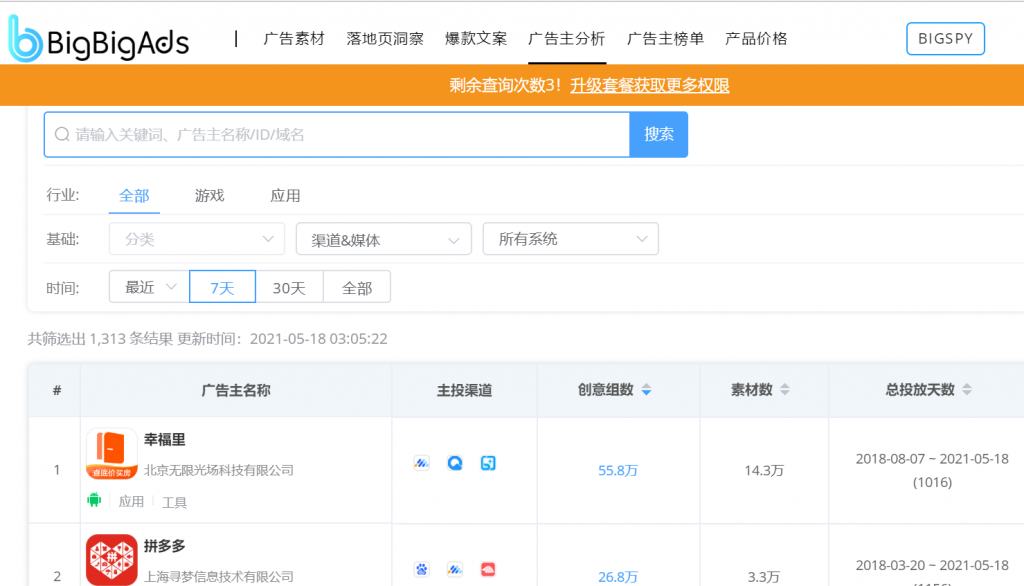Open the 分类 dropdown
Screen dimensions: 1024x586
point(197,239)
